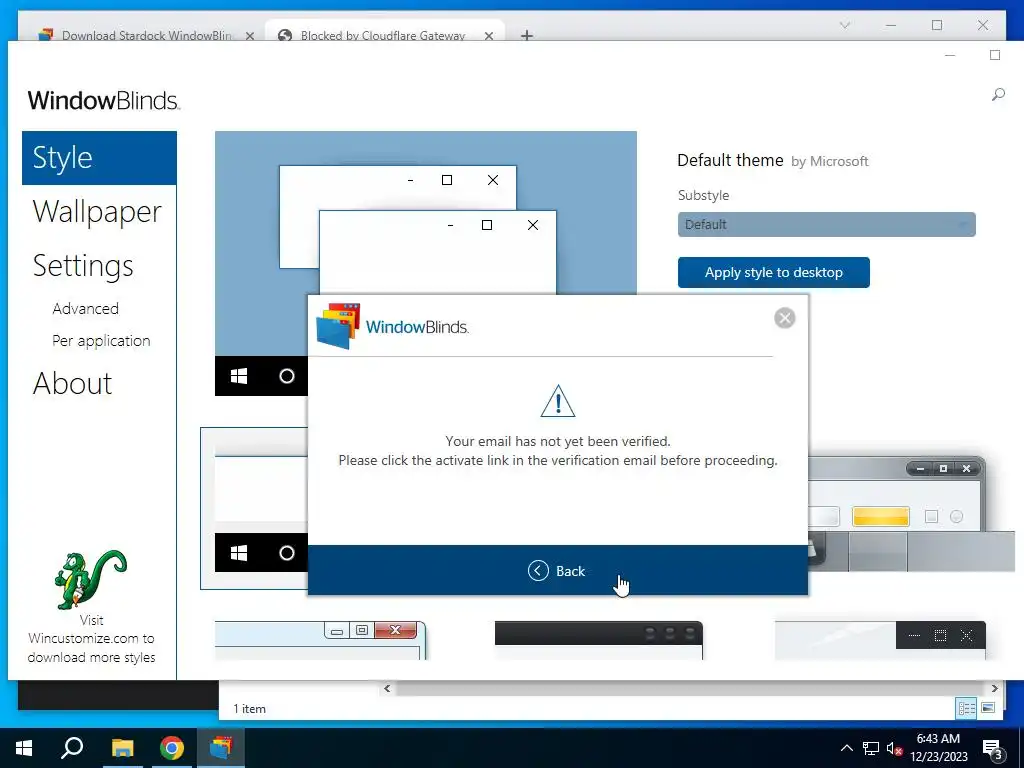Screen dimensions: 1024x768
Task: Open Windows taskbar search
Action: point(72,748)
